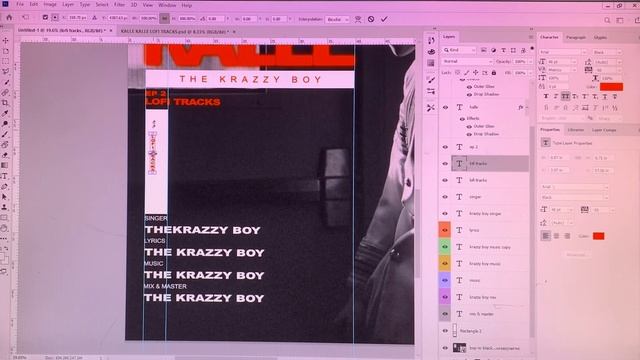Open the blend mode Normal dropdown
Viewport: 640px width, 360px height.
pos(467,61)
